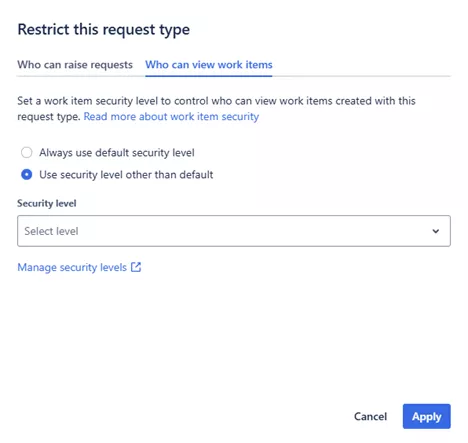Screen dimensions: 468x443
Task: Click the 'Restrict this request type' dialog title
Action: (x=104, y=30)
